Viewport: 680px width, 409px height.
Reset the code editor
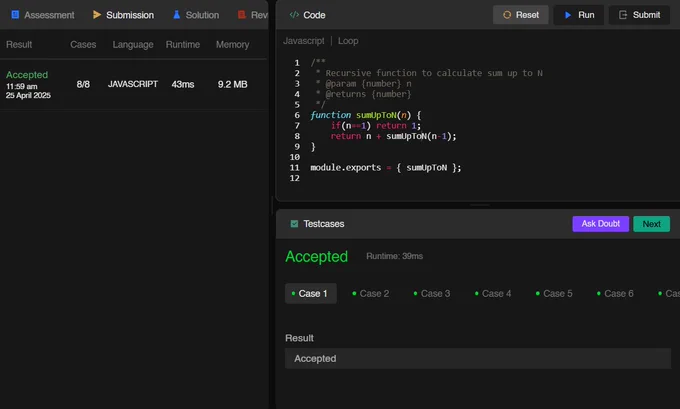pyautogui.click(x=520, y=15)
